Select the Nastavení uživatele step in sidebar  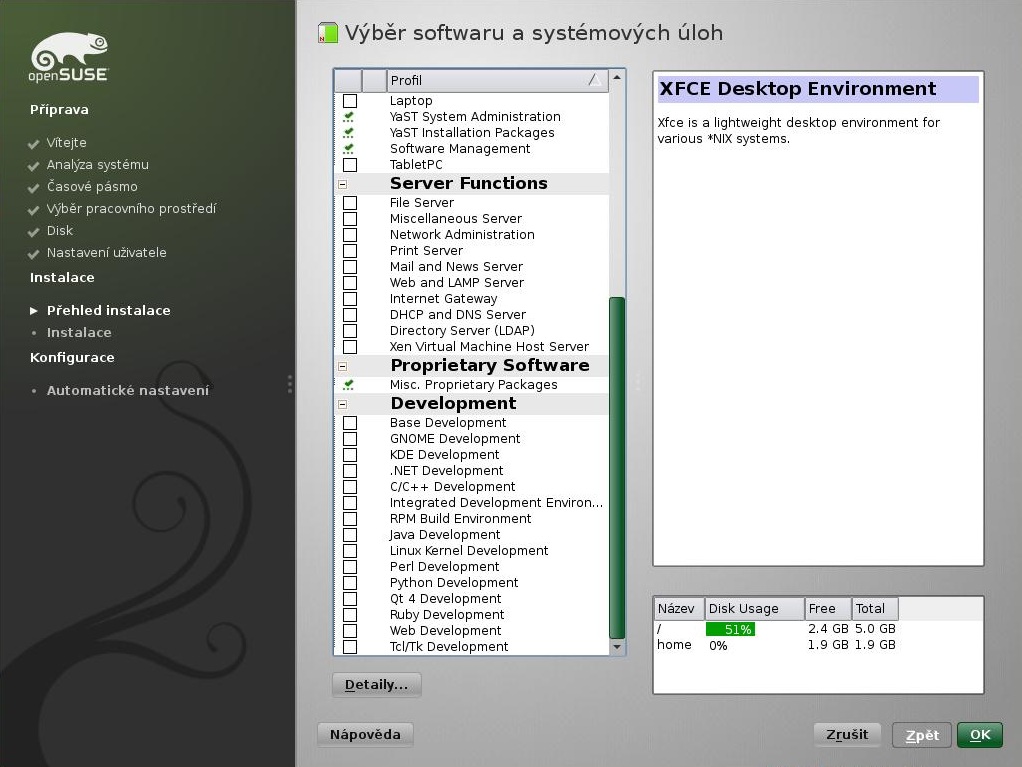[106, 253]
